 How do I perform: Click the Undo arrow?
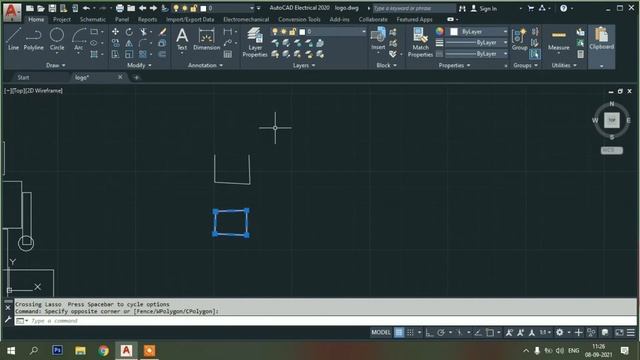coord(86,8)
